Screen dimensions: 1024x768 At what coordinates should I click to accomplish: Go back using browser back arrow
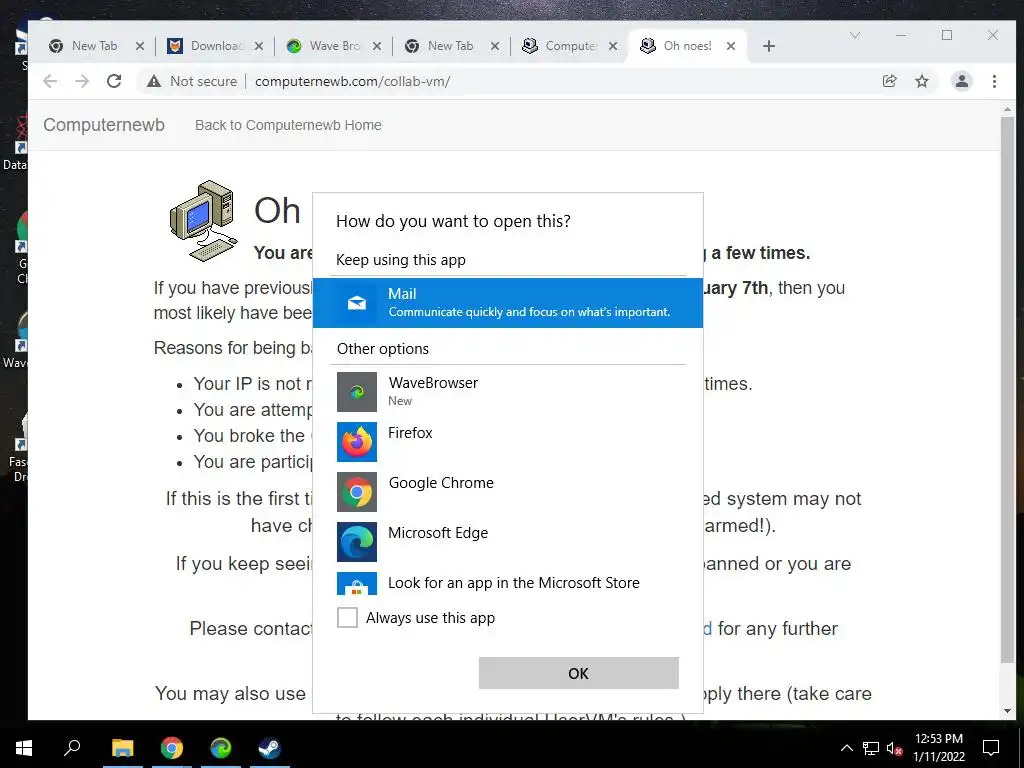[50, 81]
